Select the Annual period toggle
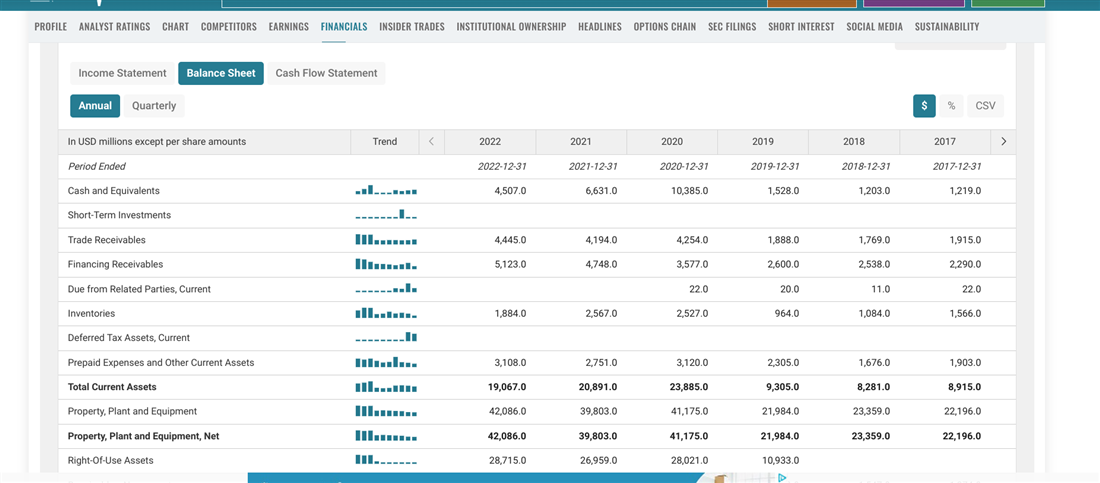This screenshot has width=1100, height=483. (x=95, y=106)
